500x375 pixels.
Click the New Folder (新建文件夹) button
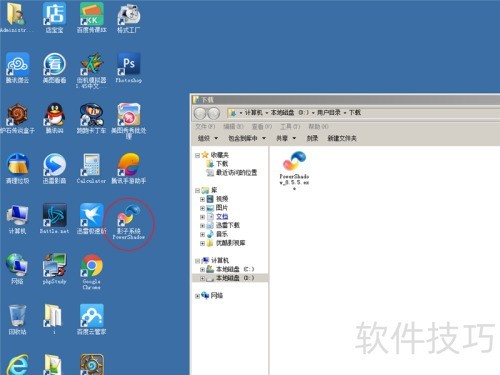point(342,138)
